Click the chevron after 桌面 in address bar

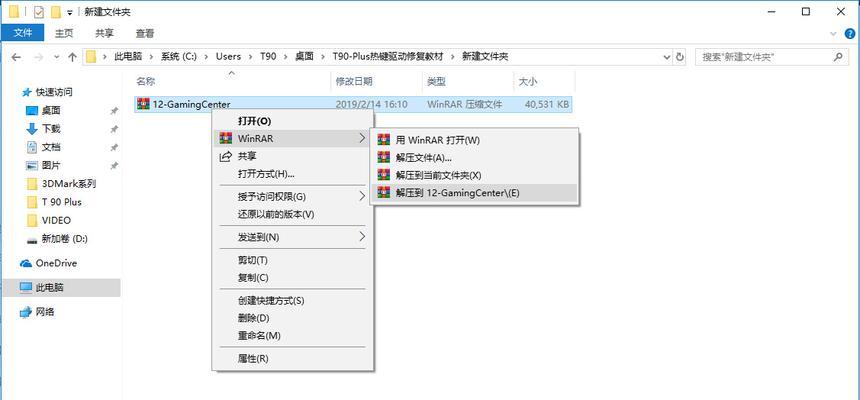[323, 57]
